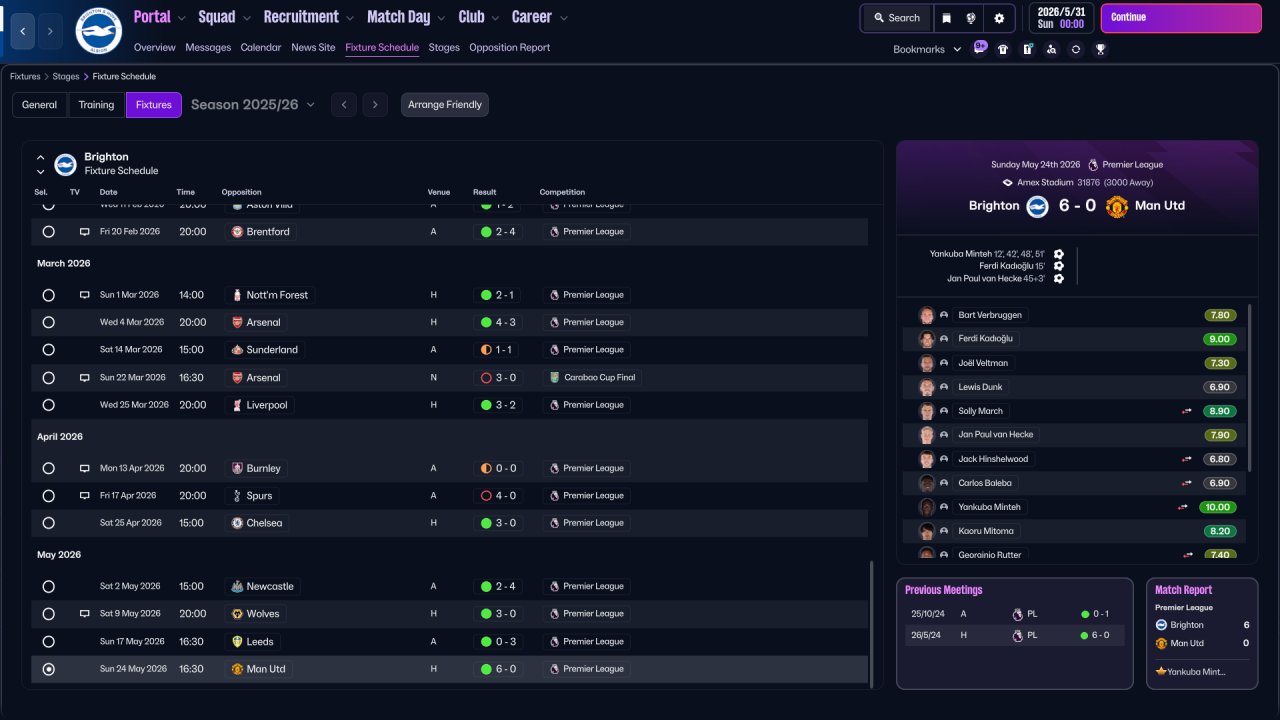Click the Newcastle crest in the fixtures list
The width and height of the screenshot is (1280, 720).
[x=237, y=587]
